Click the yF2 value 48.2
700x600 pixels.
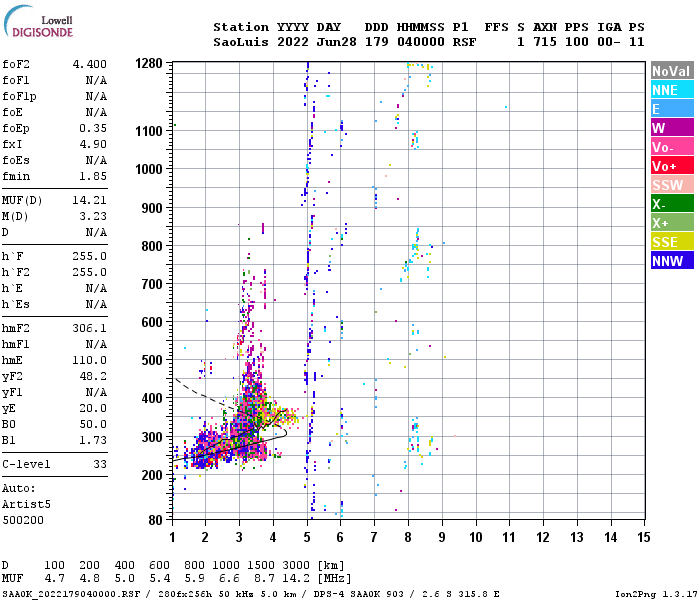click(x=93, y=376)
